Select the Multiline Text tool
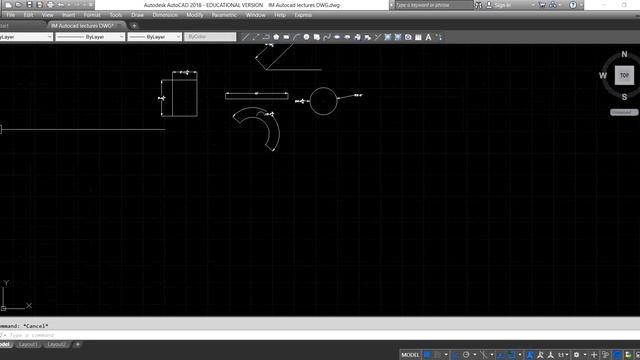 (429, 37)
